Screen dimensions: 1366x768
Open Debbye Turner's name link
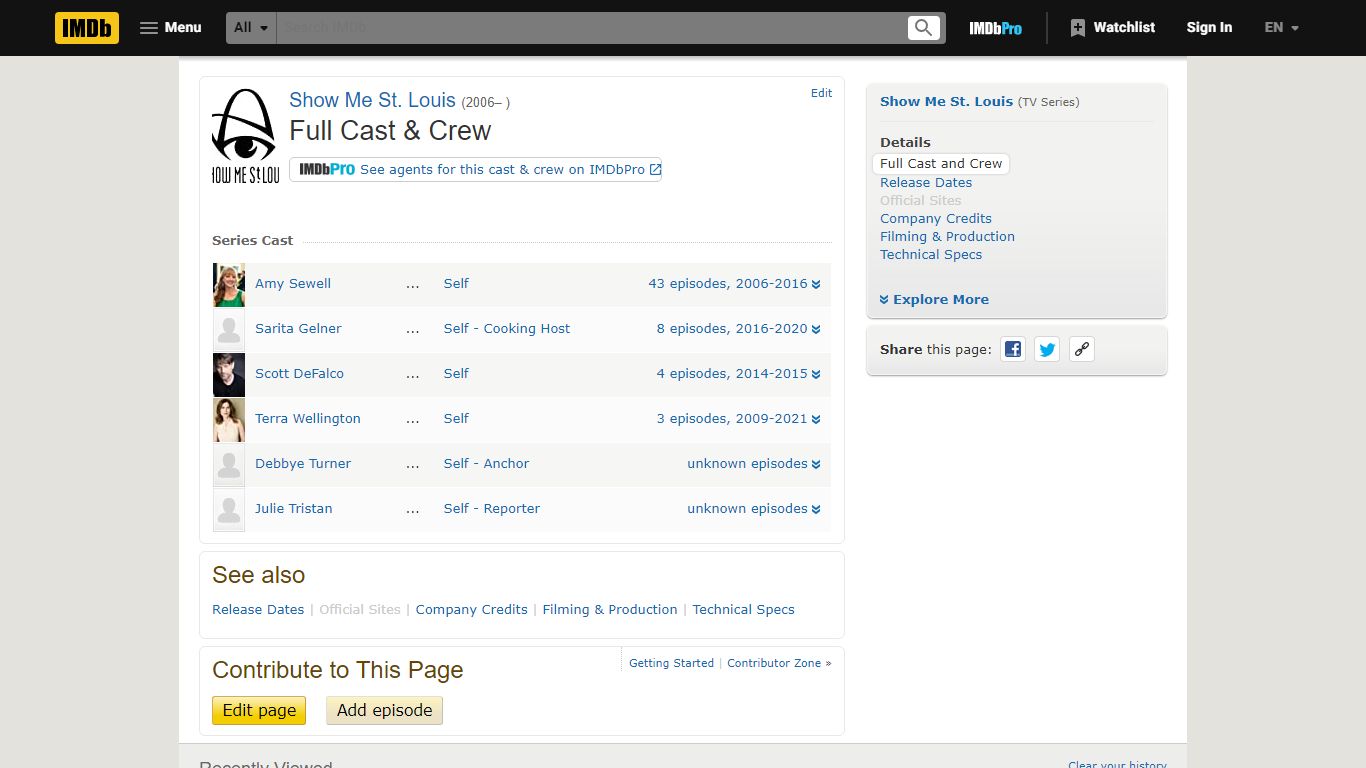[x=303, y=464]
